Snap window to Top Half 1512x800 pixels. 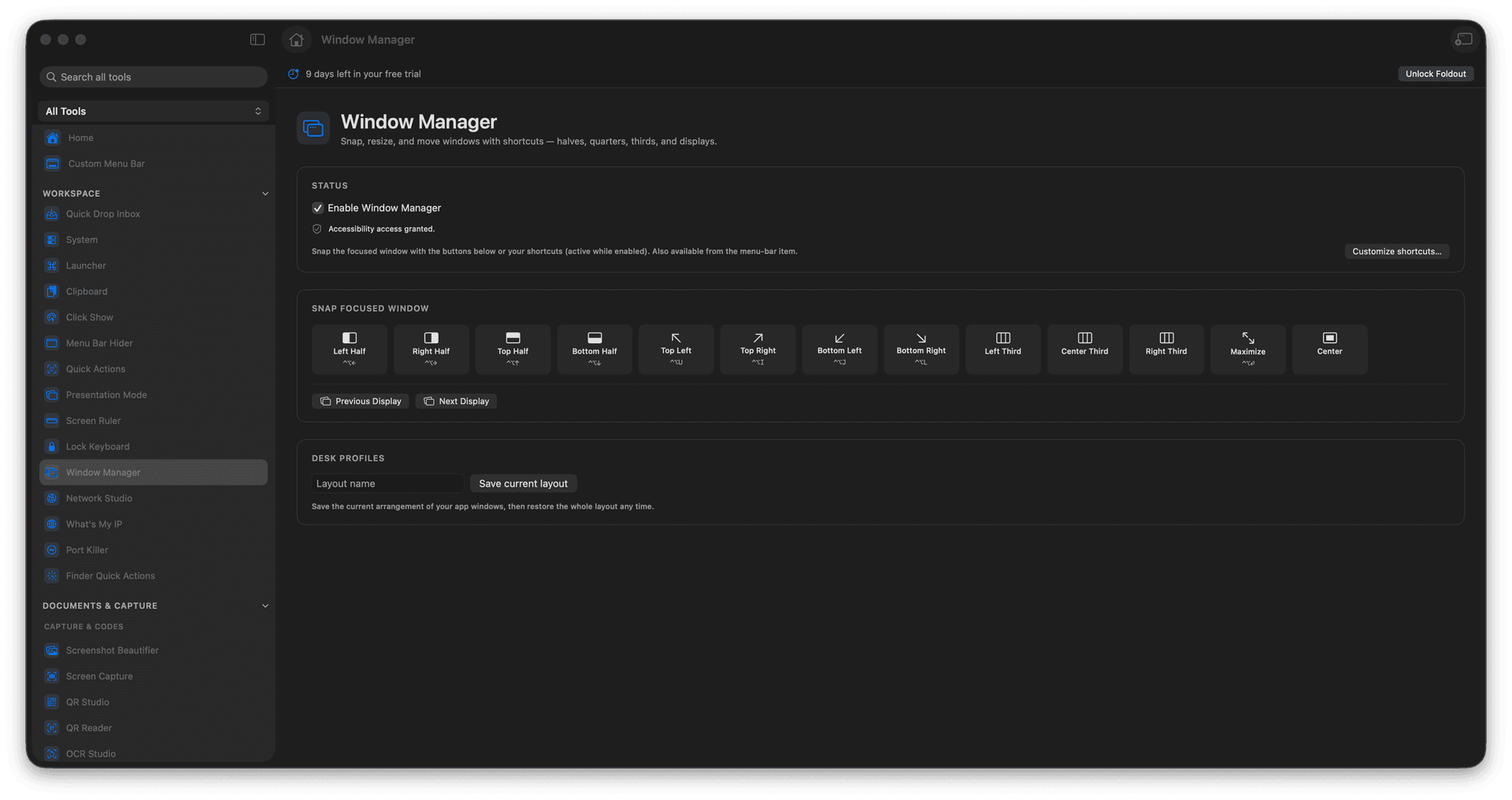click(513, 349)
